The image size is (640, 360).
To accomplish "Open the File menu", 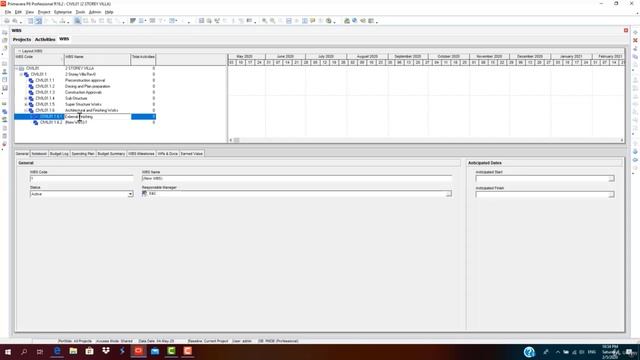I will (8, 12).
